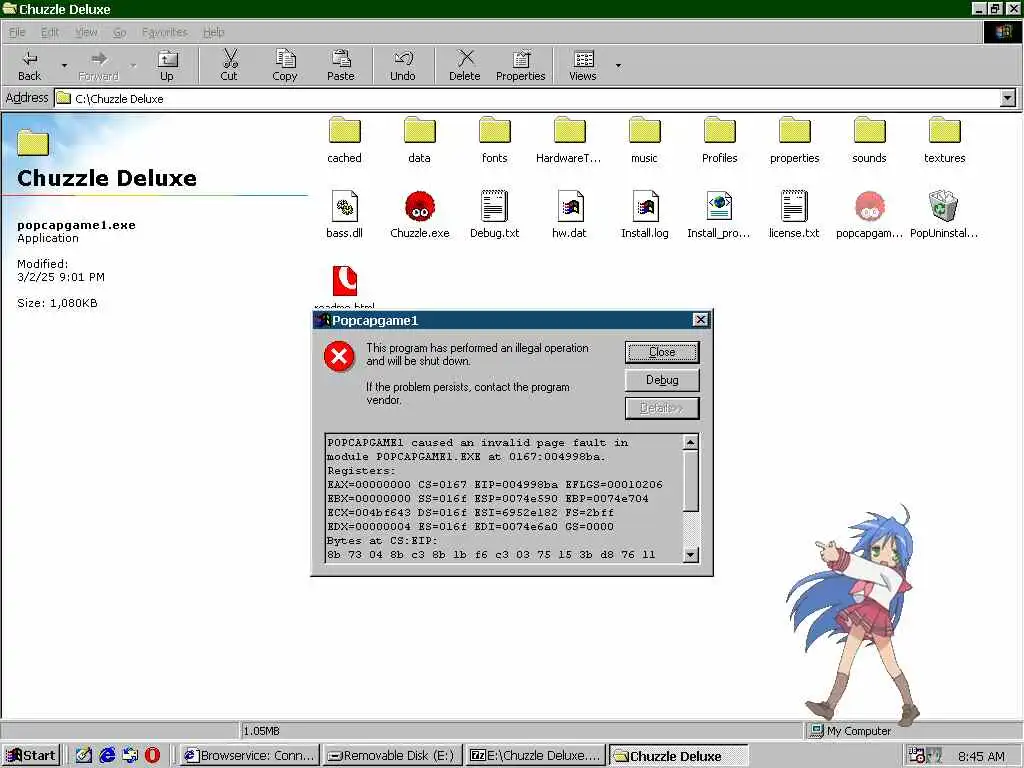Select the readme.html file icon
Screen dimensions: 1024x768
(344, 281)
